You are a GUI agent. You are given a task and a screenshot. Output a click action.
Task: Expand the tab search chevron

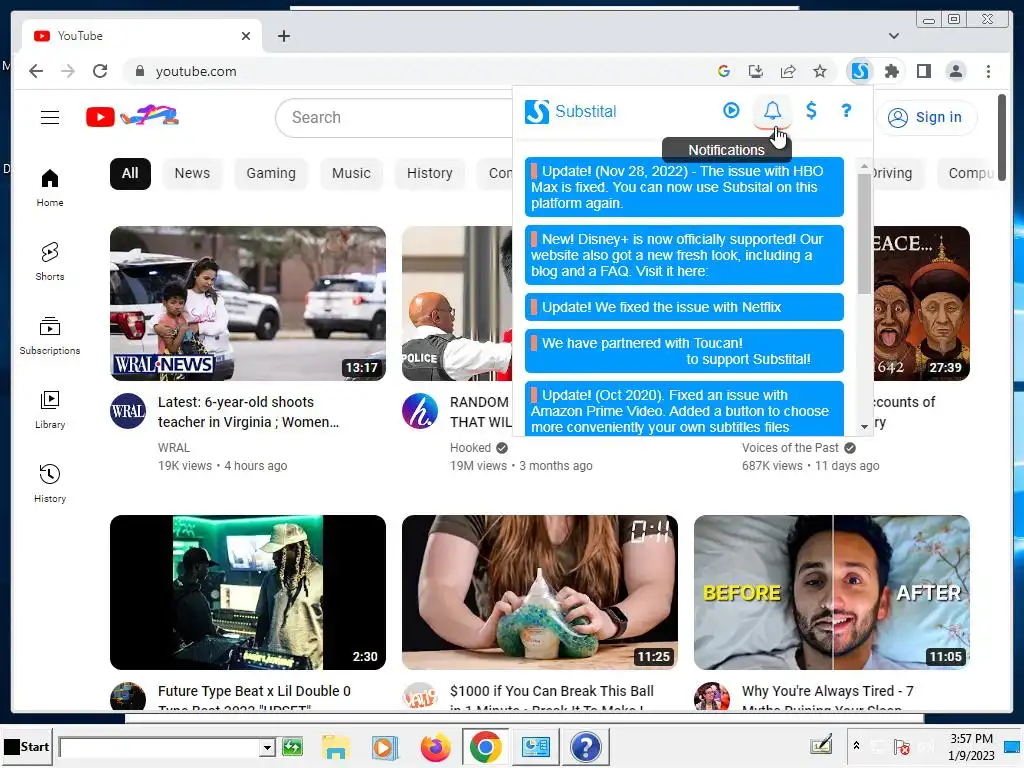(x=893, y=36)
